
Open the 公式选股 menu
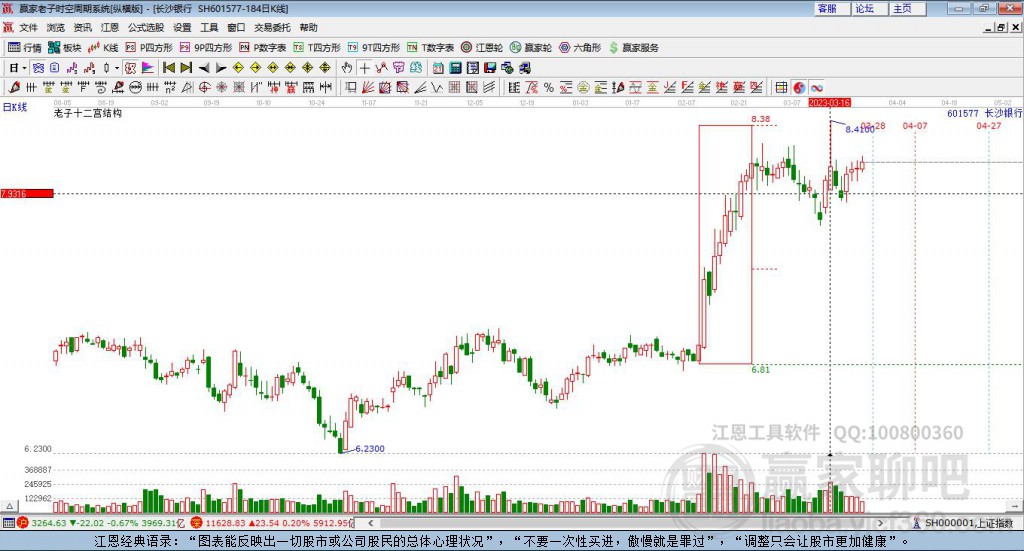click(146, 27)
